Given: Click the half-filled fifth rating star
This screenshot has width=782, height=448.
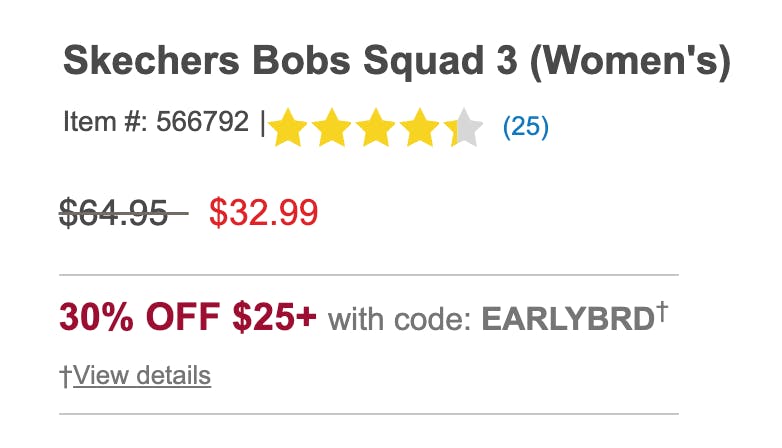Looking at the screenshot, I should (464, 128).
